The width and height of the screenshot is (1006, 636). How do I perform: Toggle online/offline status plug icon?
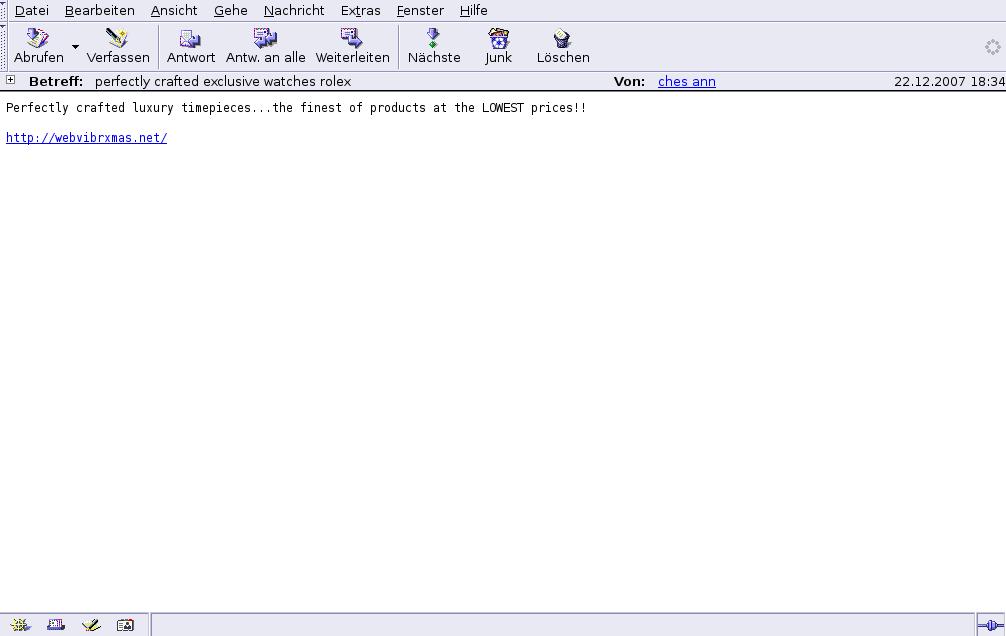click(990, 625)
